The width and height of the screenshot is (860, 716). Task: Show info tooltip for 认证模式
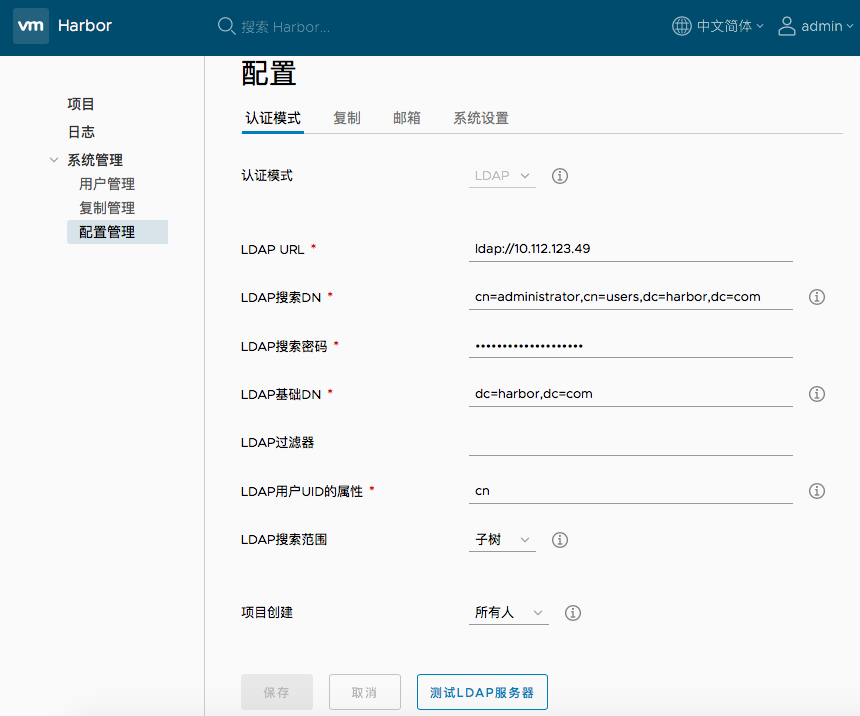(560, 176)
